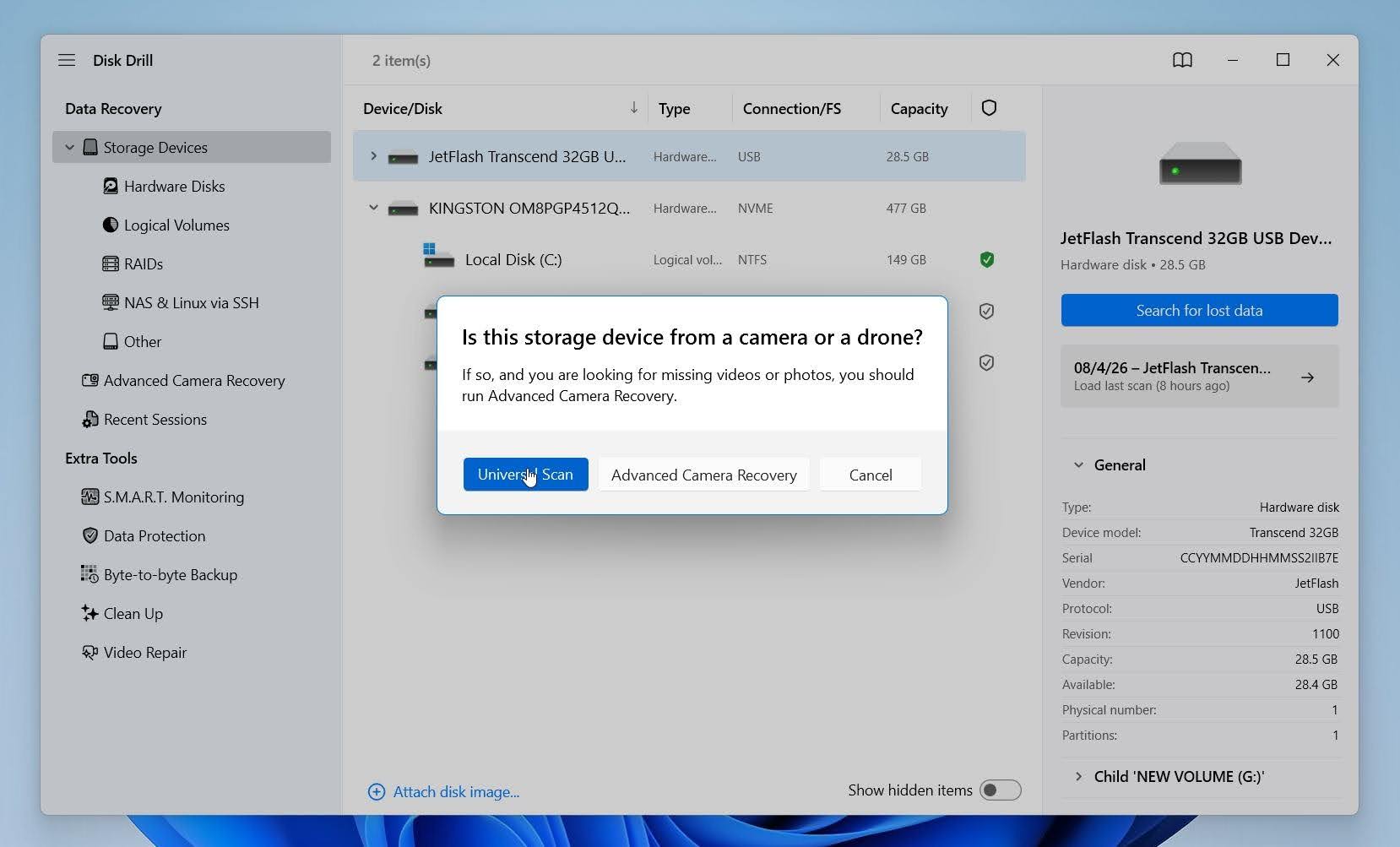The width and height of the screenshot is (1400, 847).
Task: Open the book-shaped help icon in title bar
Action: pyautogui.click(x=1182, y=60)
